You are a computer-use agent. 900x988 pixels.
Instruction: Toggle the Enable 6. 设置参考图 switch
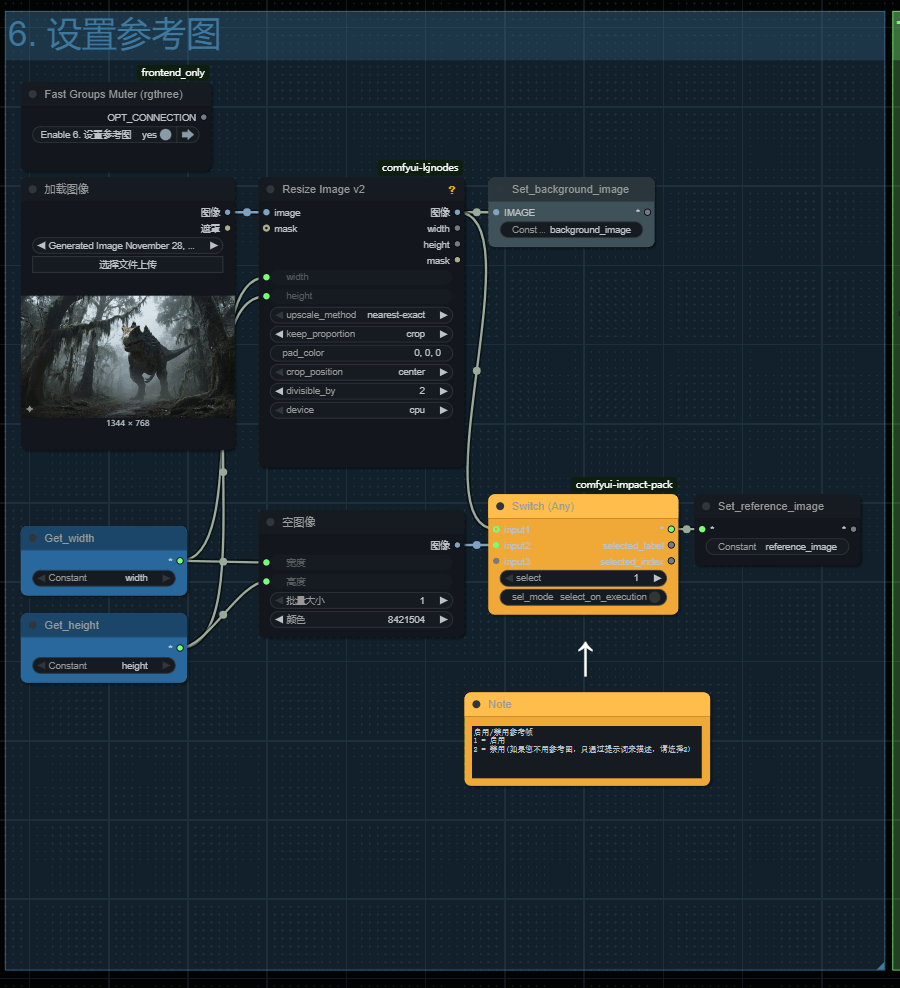coord(165,135)
